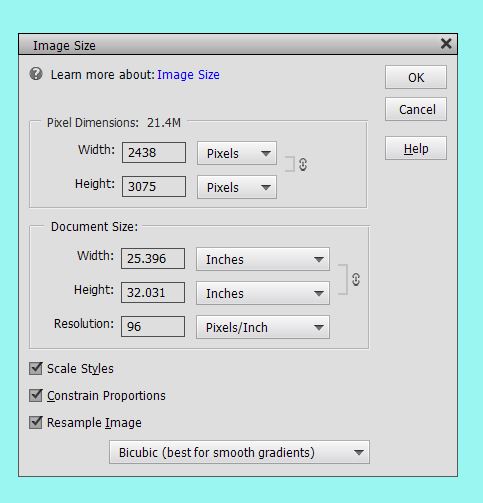Click the help question mark icon

coord(36,74)
